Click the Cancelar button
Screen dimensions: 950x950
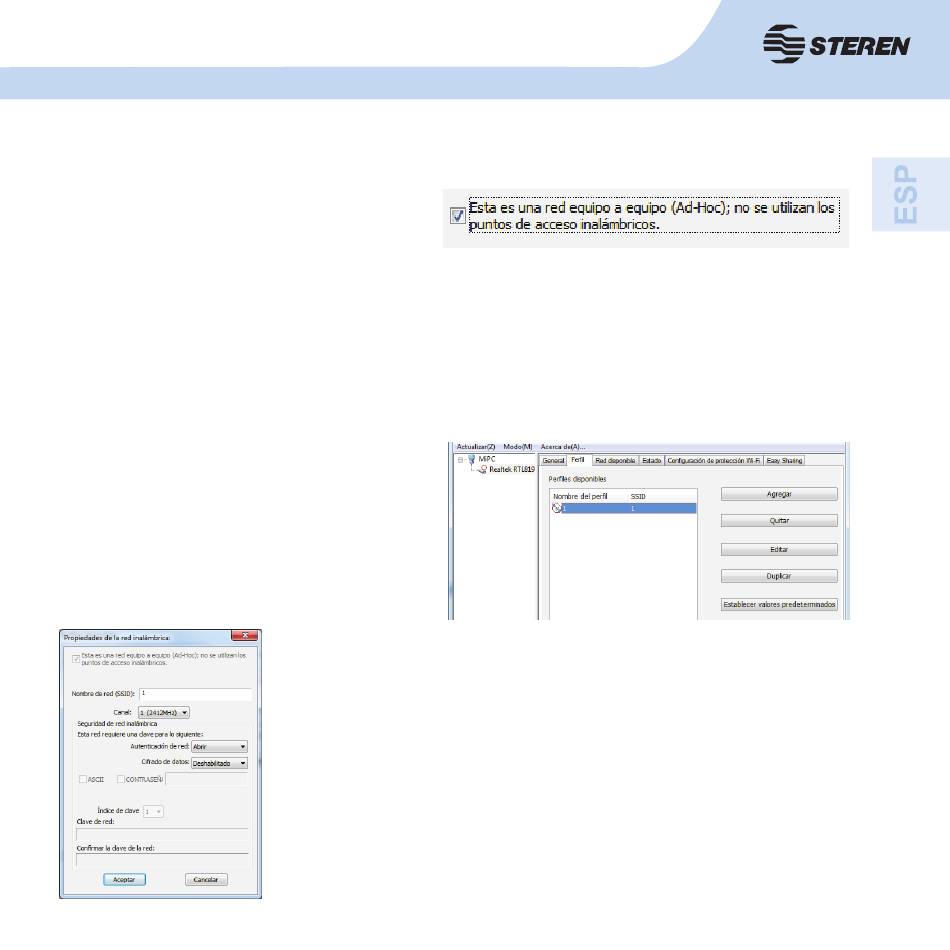pyautogui.click(x=206, y=880)
